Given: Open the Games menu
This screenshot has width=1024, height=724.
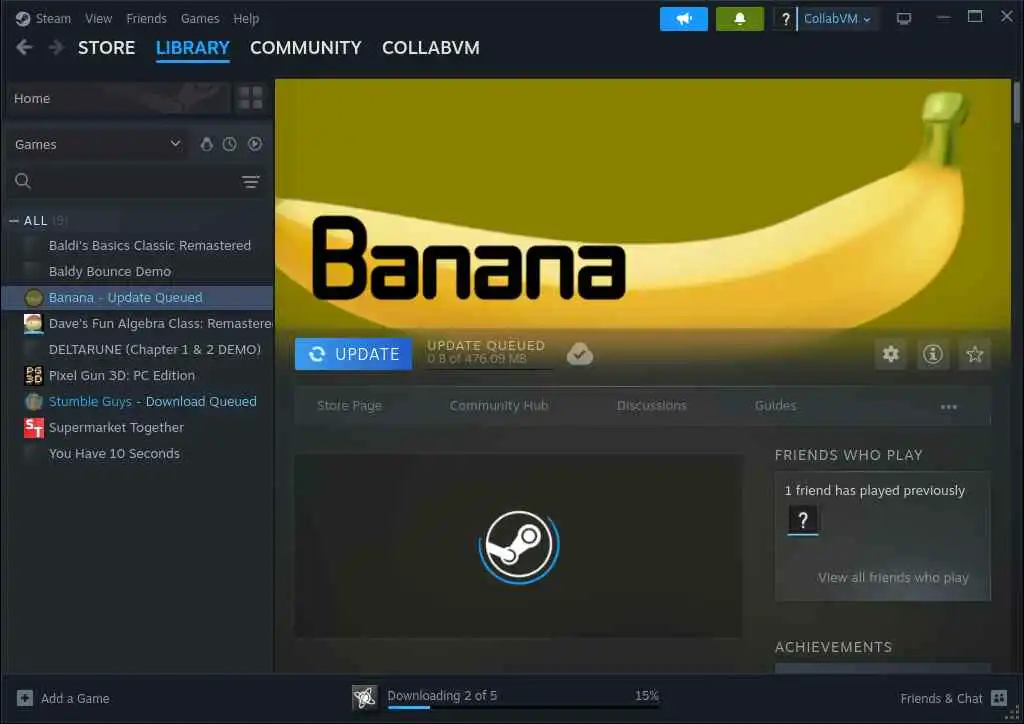Looking at the screenshot, I should point(200,19).
